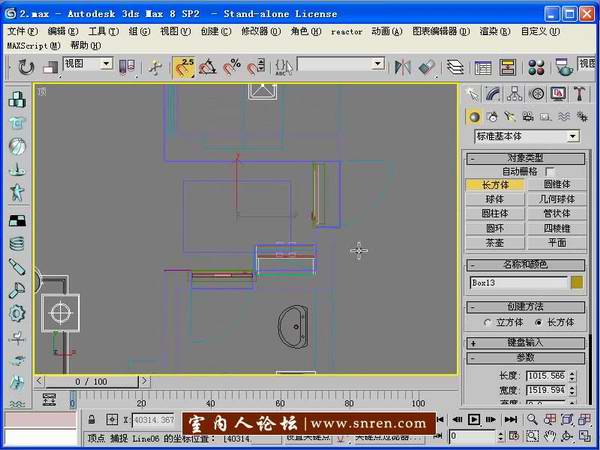The width and height of the screenshot is (600, 450).
Task: Expand the 键盘输入 rollout
Action: click(x=525, y=342)
